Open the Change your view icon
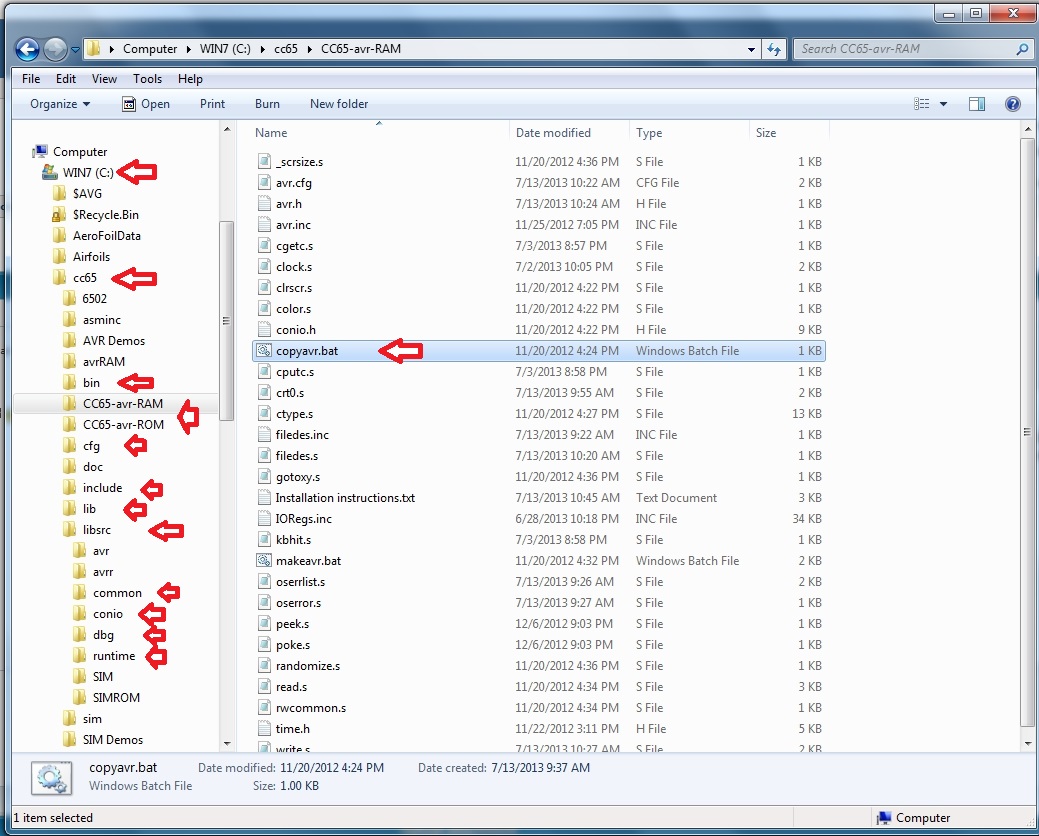 922,104
